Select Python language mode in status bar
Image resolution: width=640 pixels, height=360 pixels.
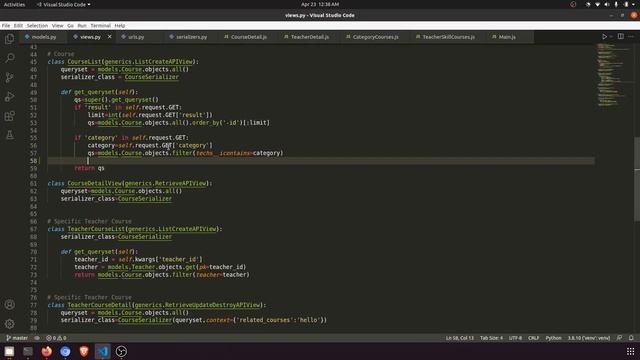click(x=553, y=338)
